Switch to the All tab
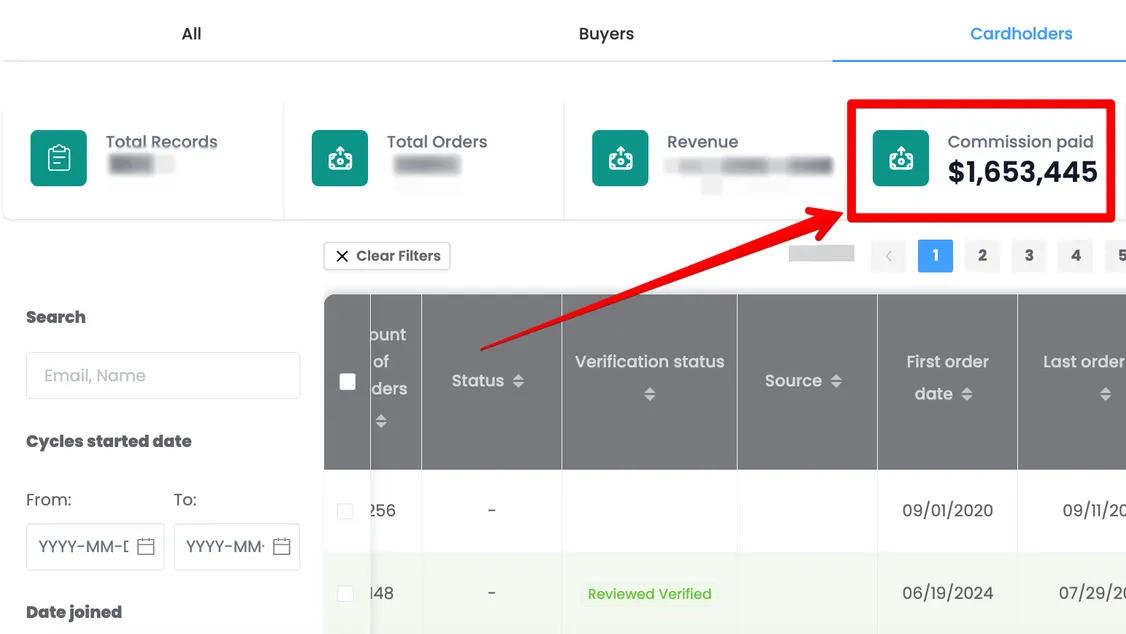The height and width of the screenshot is (634, 1126). tap(191, 34)
